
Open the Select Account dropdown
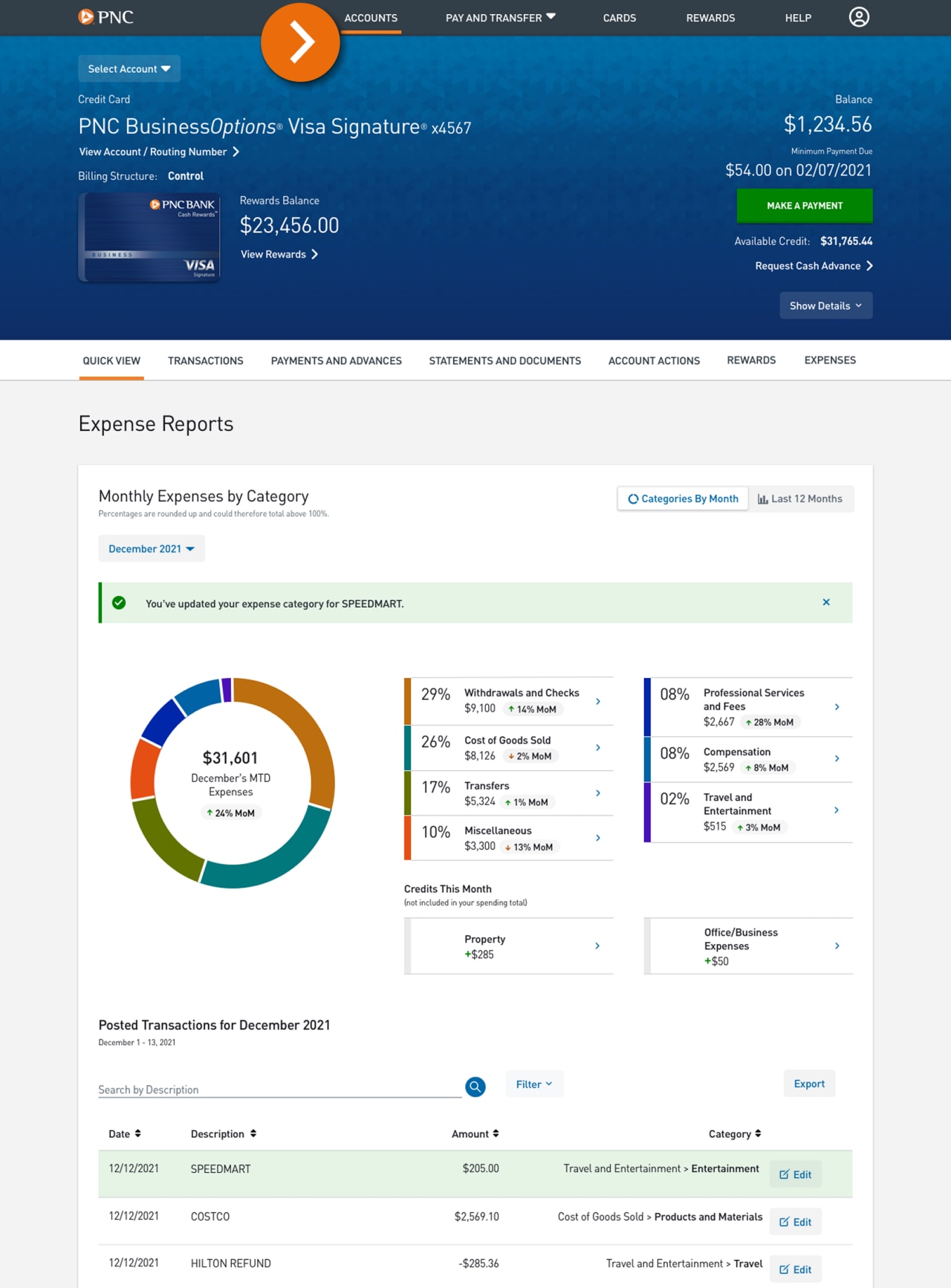coord(129,68)
